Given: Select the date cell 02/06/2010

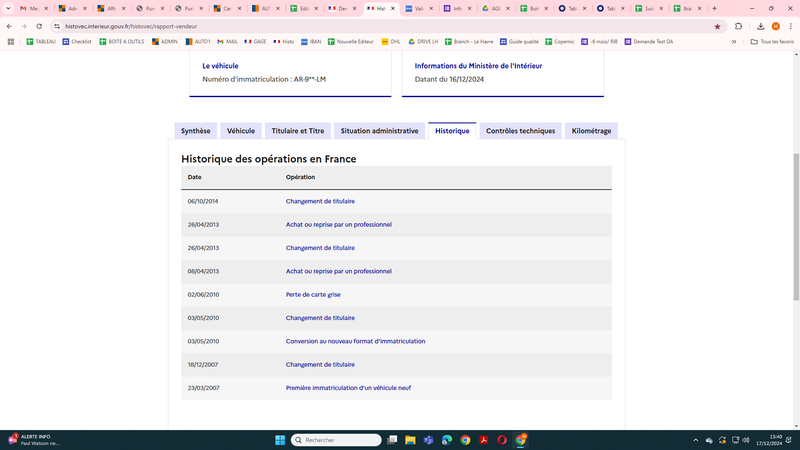Looking at the screenshot, I should (x=203, y=294).
